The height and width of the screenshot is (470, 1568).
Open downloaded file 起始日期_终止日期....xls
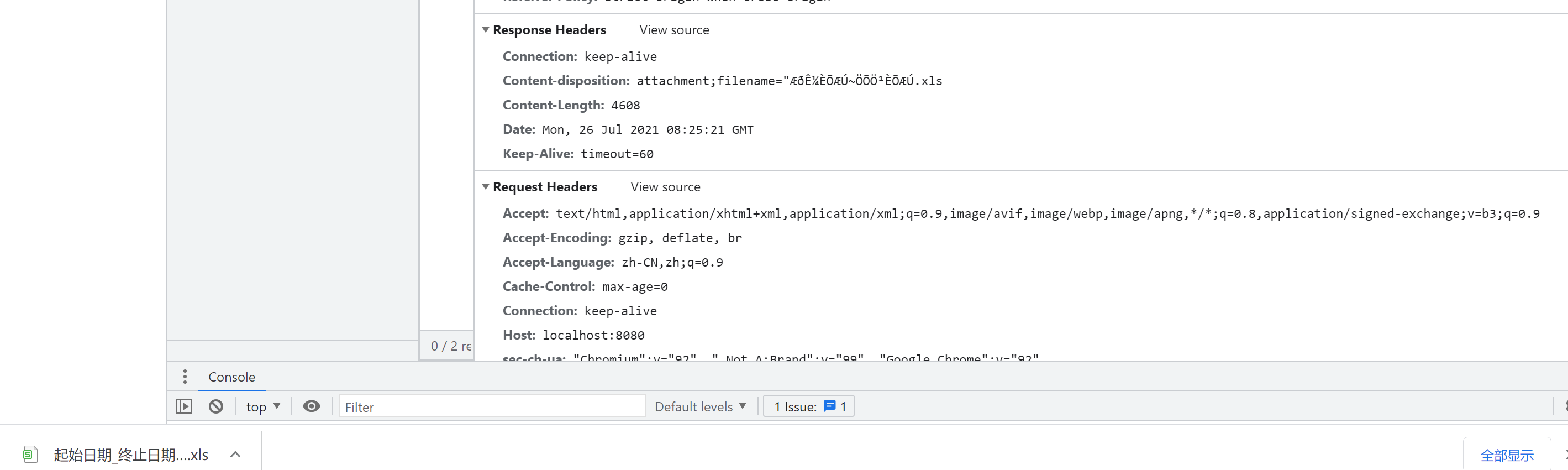pos(131,455)
